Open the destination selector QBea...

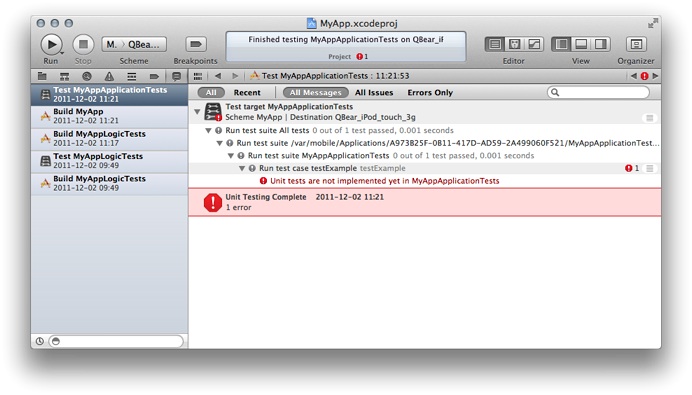(x=143, y=45)
